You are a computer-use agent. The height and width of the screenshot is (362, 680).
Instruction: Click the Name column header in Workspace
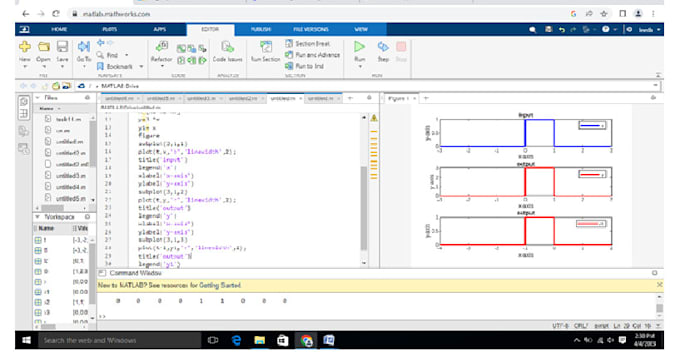46,228
